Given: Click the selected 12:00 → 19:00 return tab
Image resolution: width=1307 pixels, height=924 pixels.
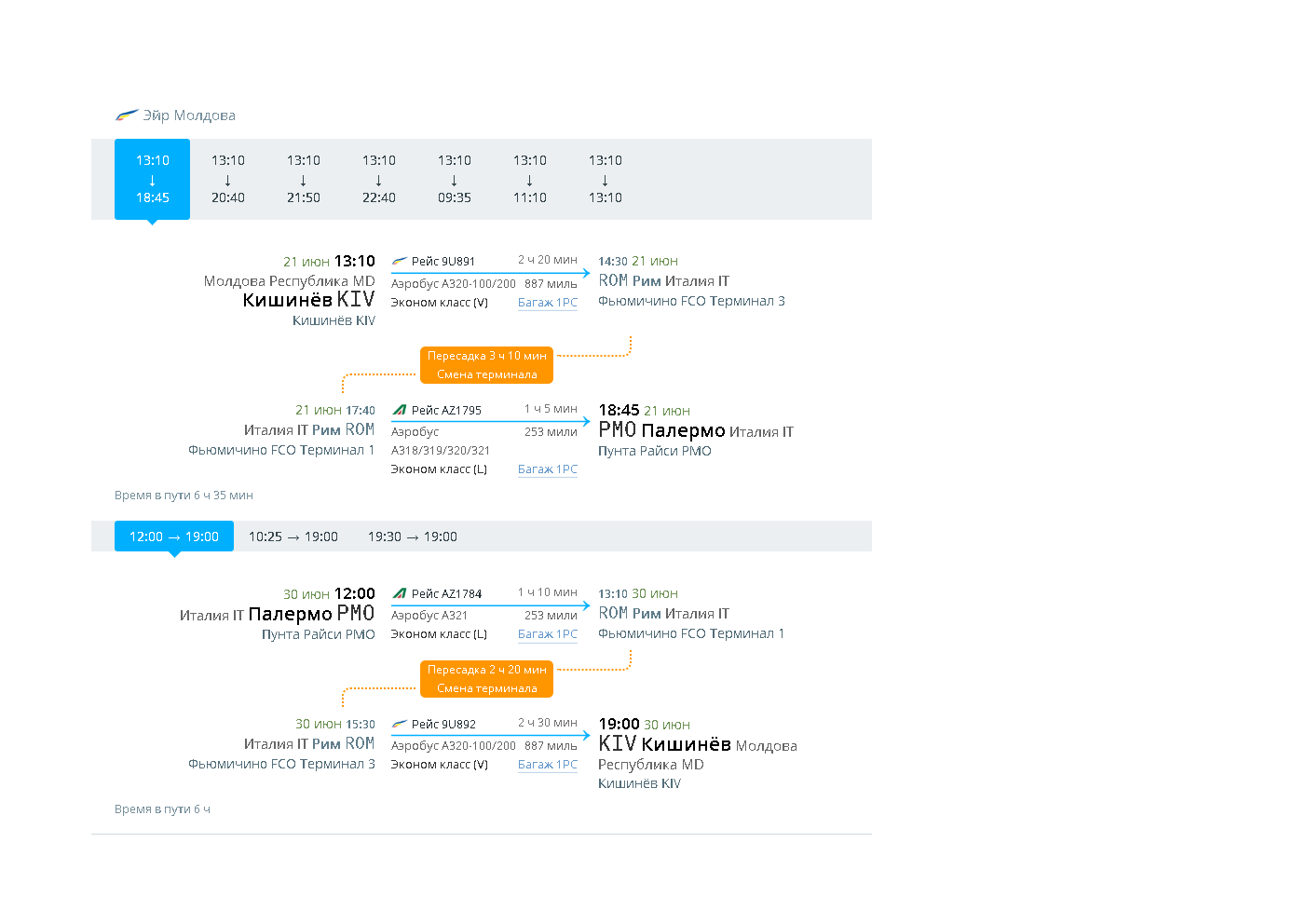Looking at the screenshot, I should click(174, 537).
